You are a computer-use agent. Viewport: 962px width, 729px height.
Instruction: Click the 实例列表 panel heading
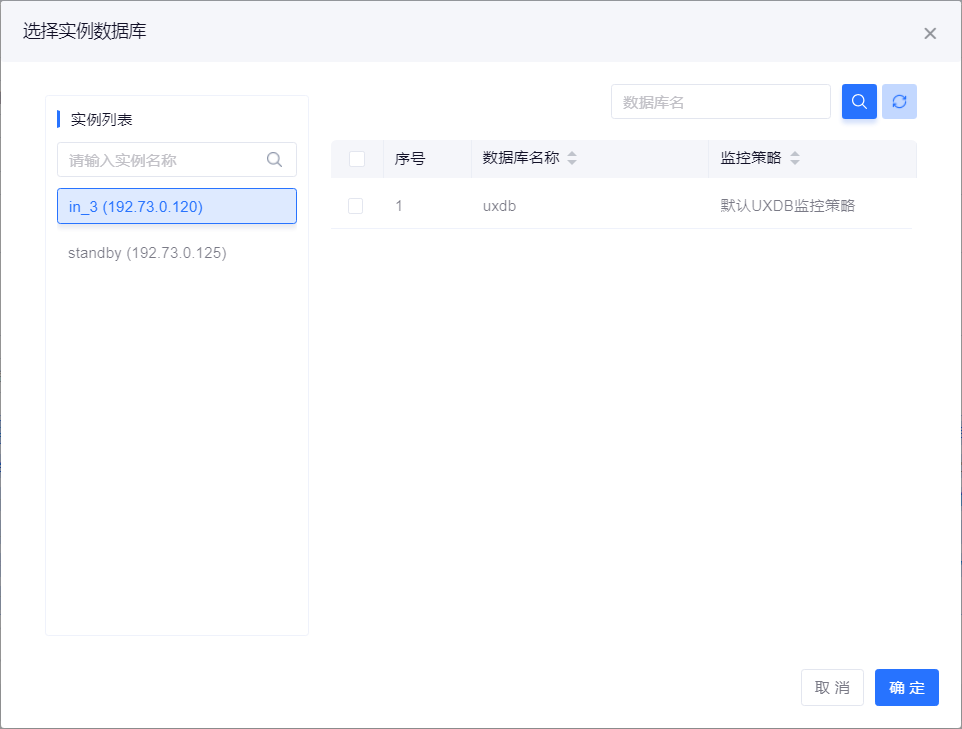pos(101,119)
